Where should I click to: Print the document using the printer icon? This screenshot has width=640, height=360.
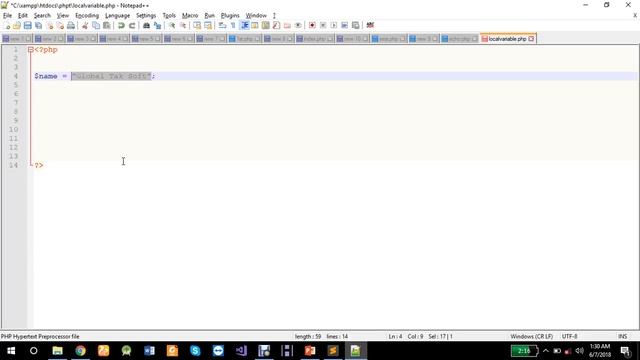coord(71,25)
